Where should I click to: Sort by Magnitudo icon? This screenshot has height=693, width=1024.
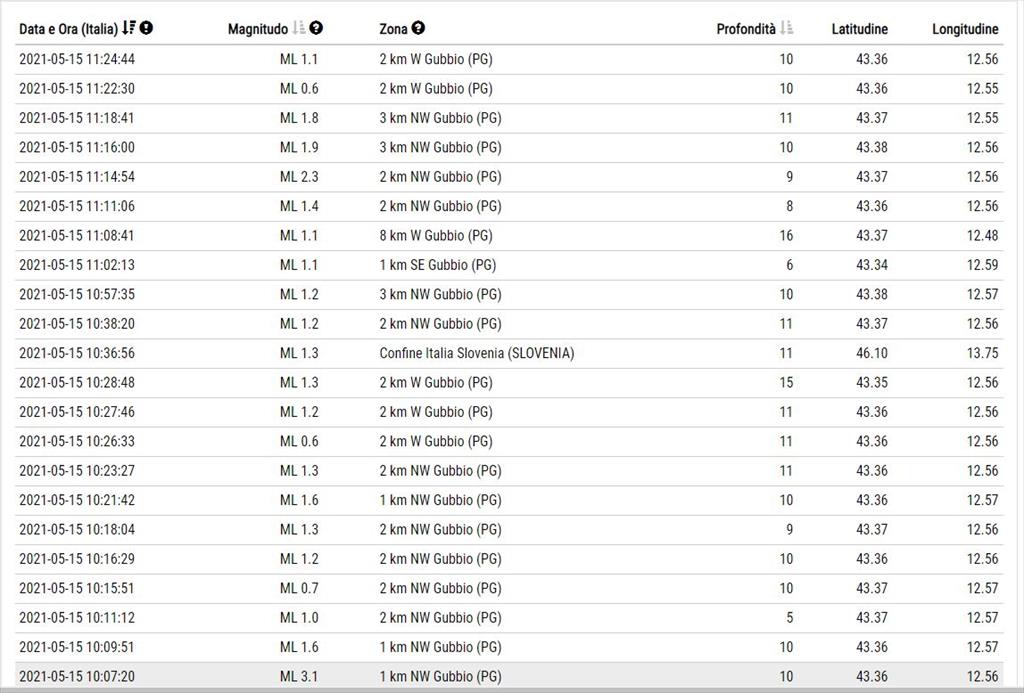point(298,27)
